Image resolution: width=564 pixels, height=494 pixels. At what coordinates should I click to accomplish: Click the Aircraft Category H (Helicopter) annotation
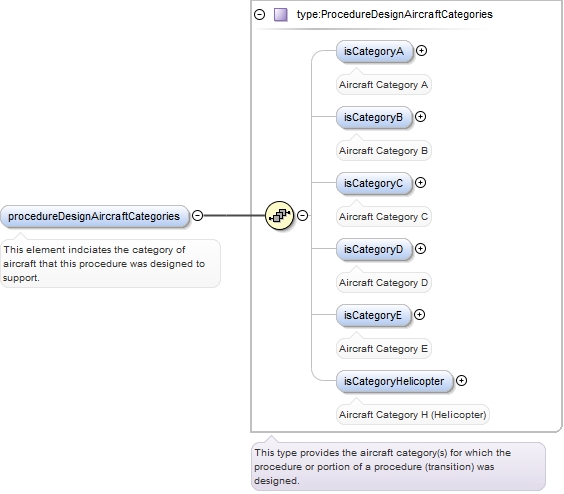click(413, 415)
